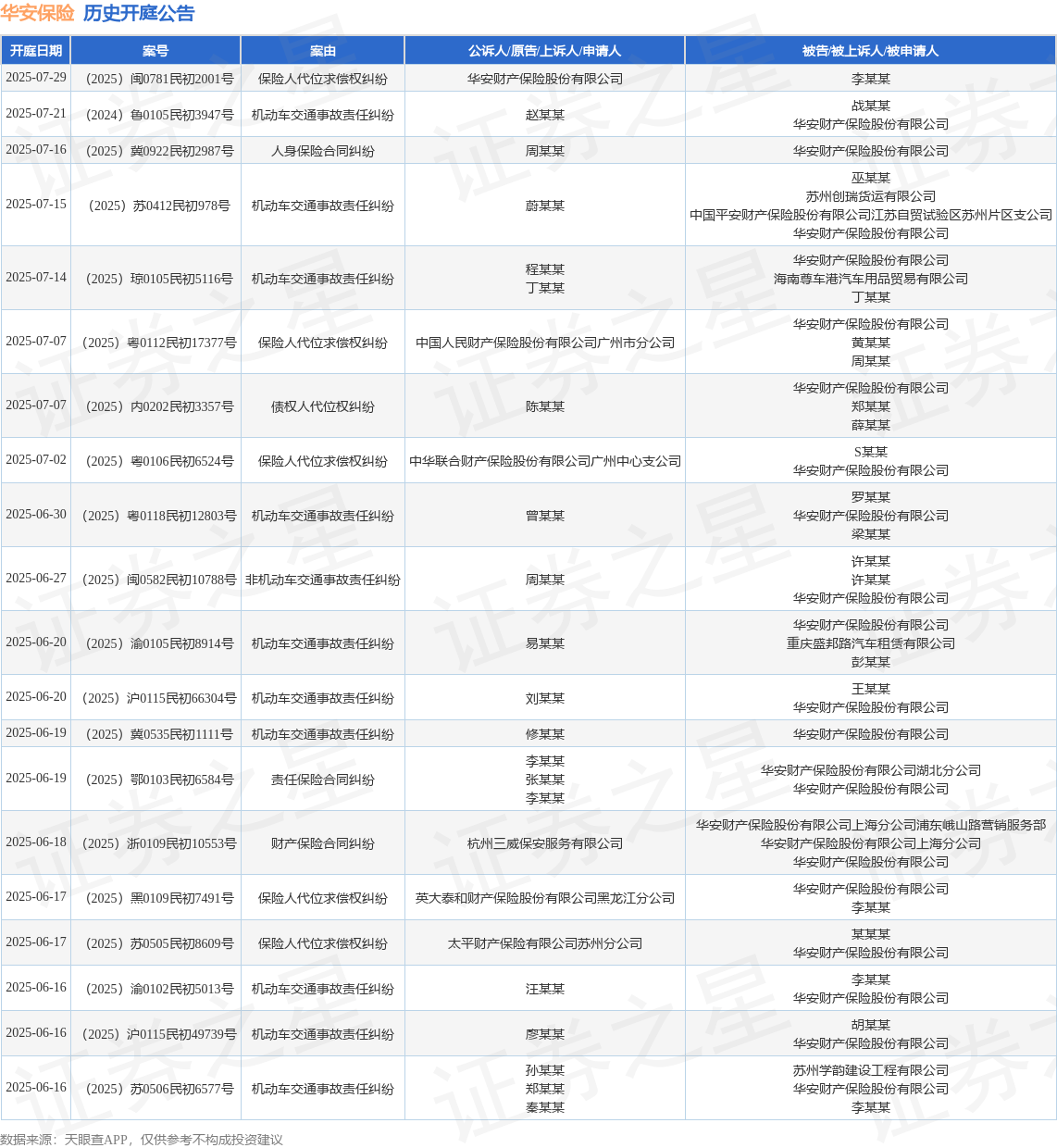This screenshot has width=1057, height=1148.
Task: Click the date cell 2025-06-18
Action: [x=36, y=842]
